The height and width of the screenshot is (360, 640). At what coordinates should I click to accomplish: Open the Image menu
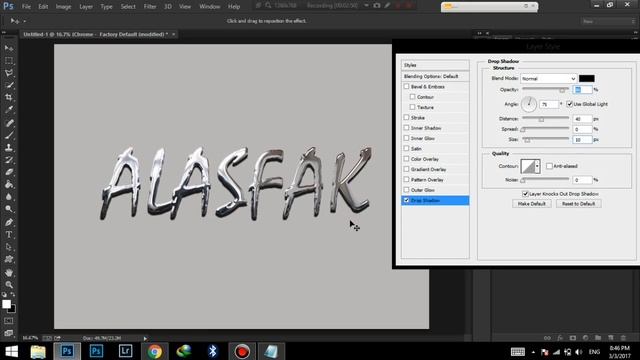pos(63,7)
